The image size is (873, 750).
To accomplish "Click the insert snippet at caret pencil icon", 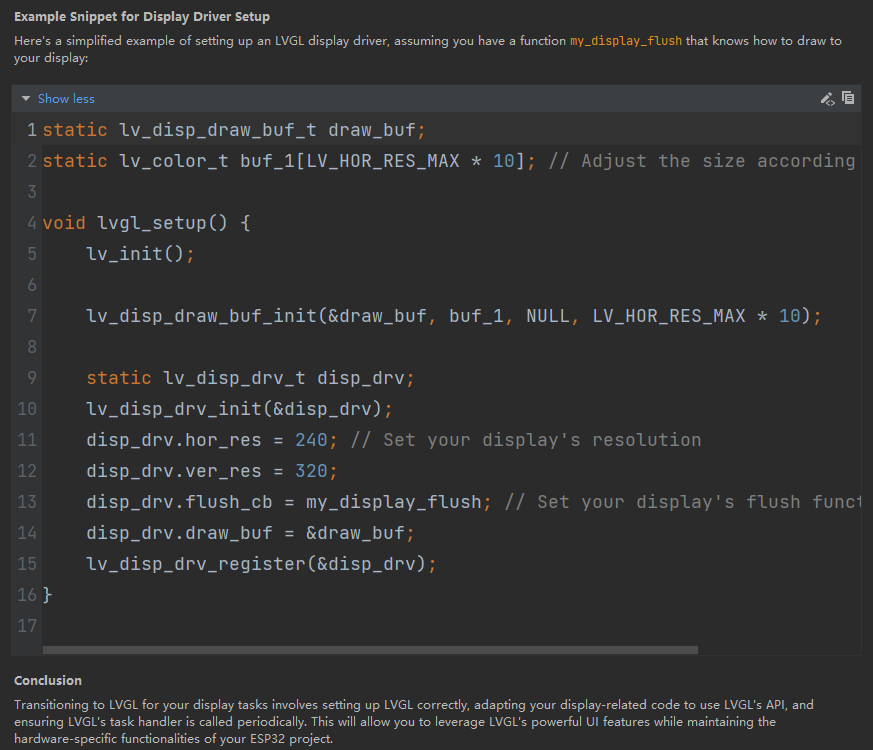I will 826,98.
